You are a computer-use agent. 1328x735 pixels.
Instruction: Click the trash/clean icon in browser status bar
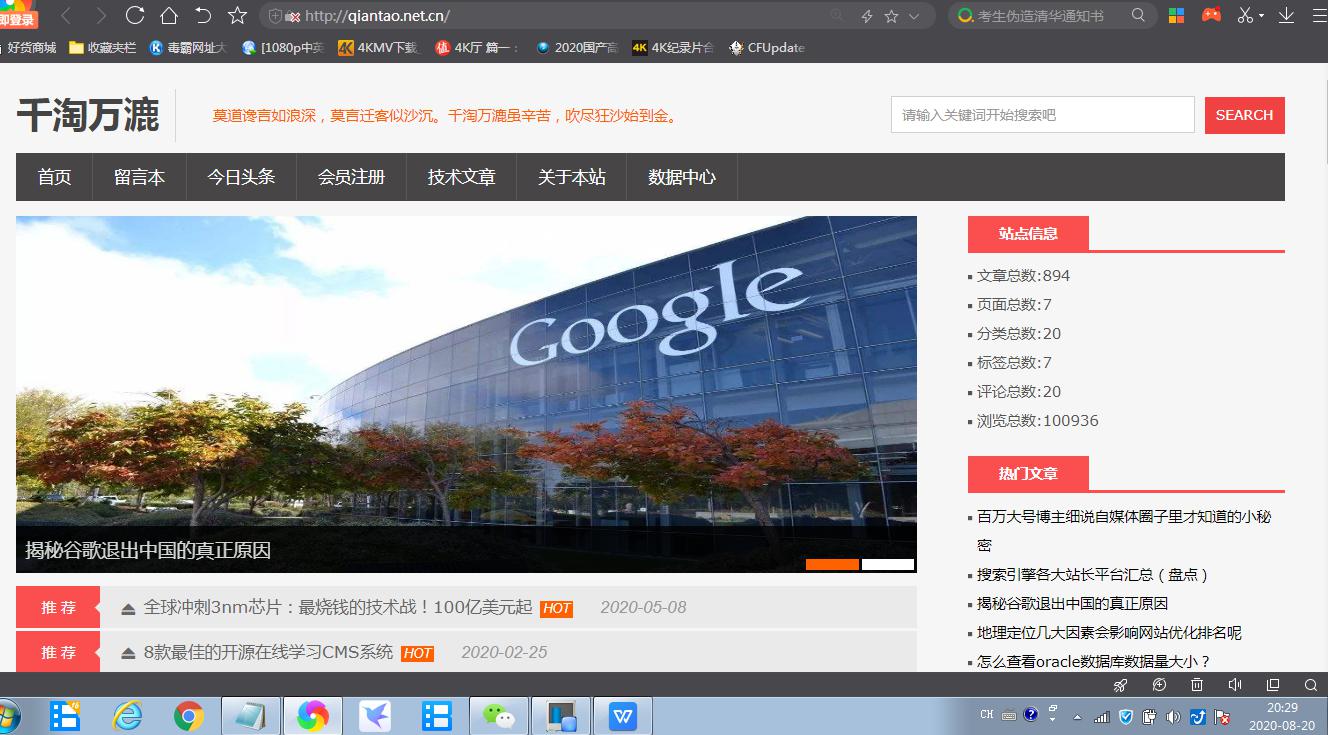pyautogui.click(x=1197, y=685)
